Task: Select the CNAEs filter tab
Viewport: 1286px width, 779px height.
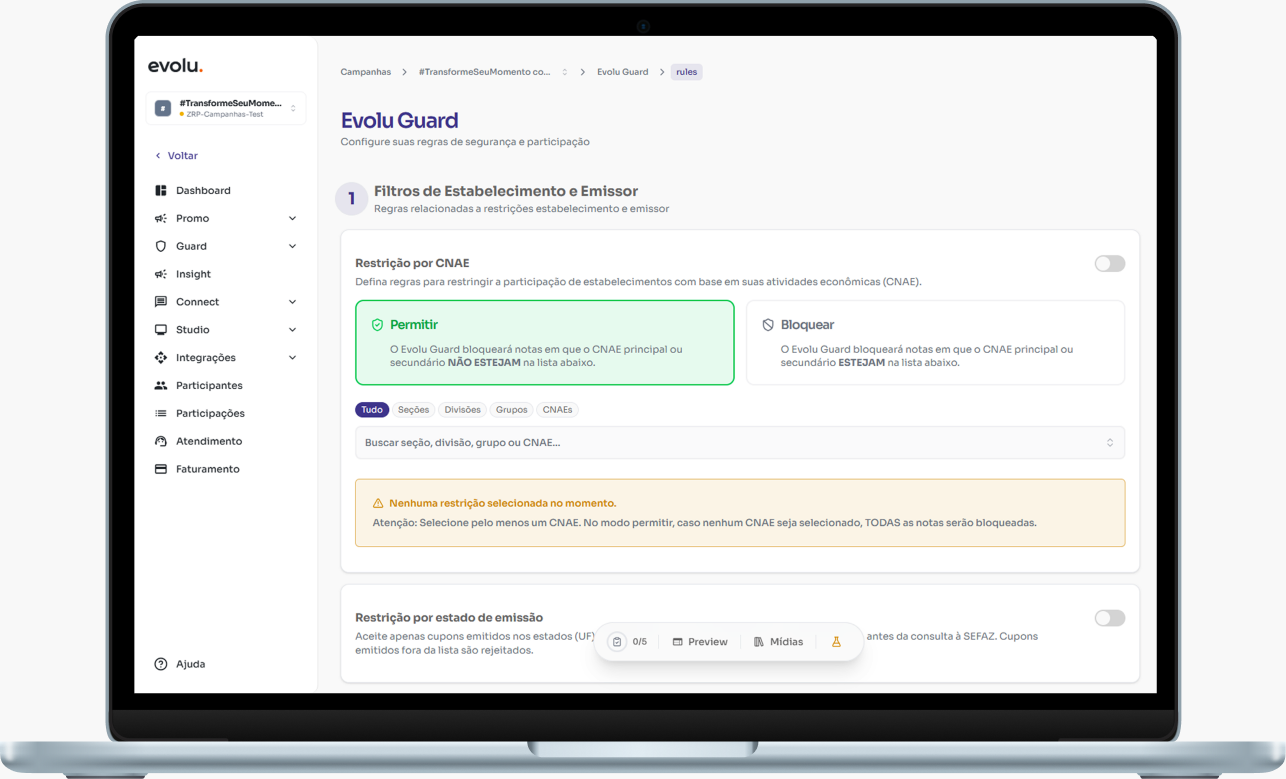Action: (557, 410)
